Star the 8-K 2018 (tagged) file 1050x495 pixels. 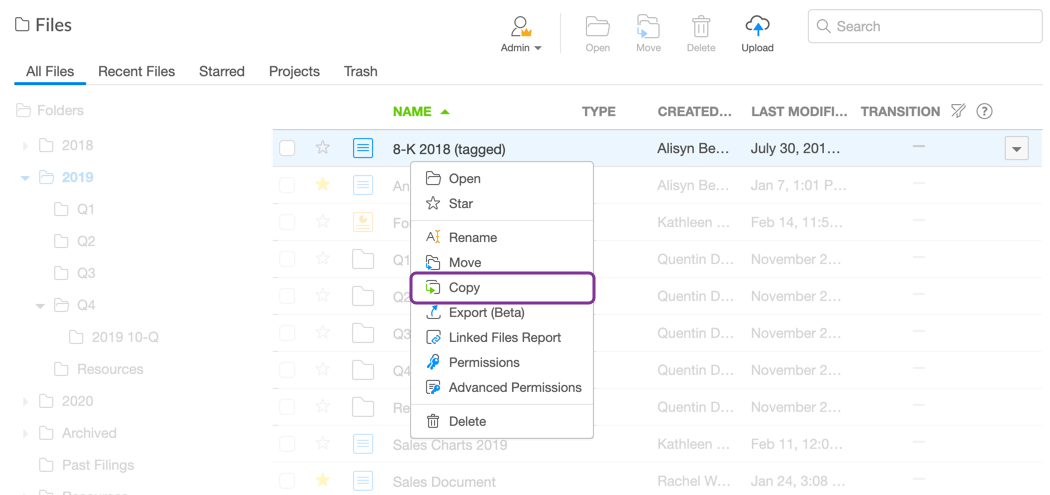click(x=323, y=148)
